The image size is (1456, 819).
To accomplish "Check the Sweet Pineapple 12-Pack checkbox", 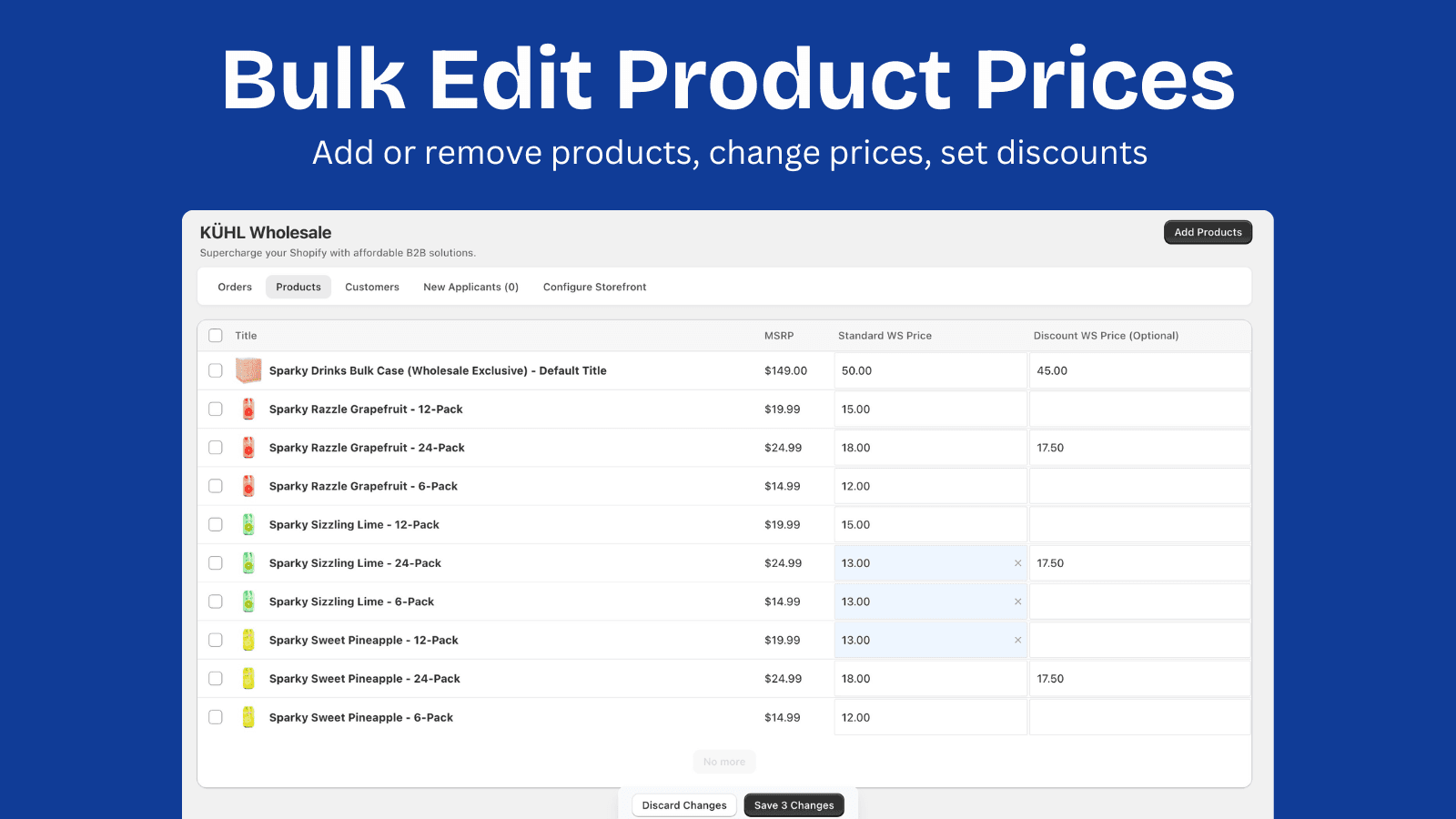I will tap(216, 641).
